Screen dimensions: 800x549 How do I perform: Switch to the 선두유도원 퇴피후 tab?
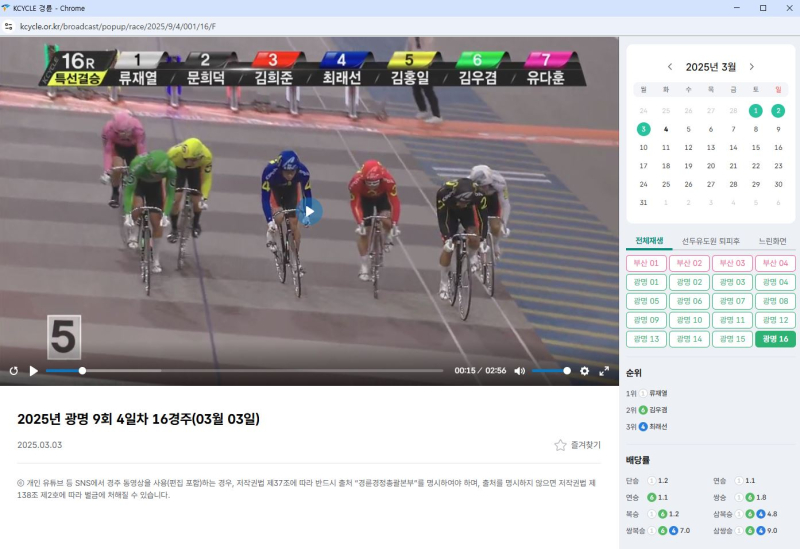[711, 241]
